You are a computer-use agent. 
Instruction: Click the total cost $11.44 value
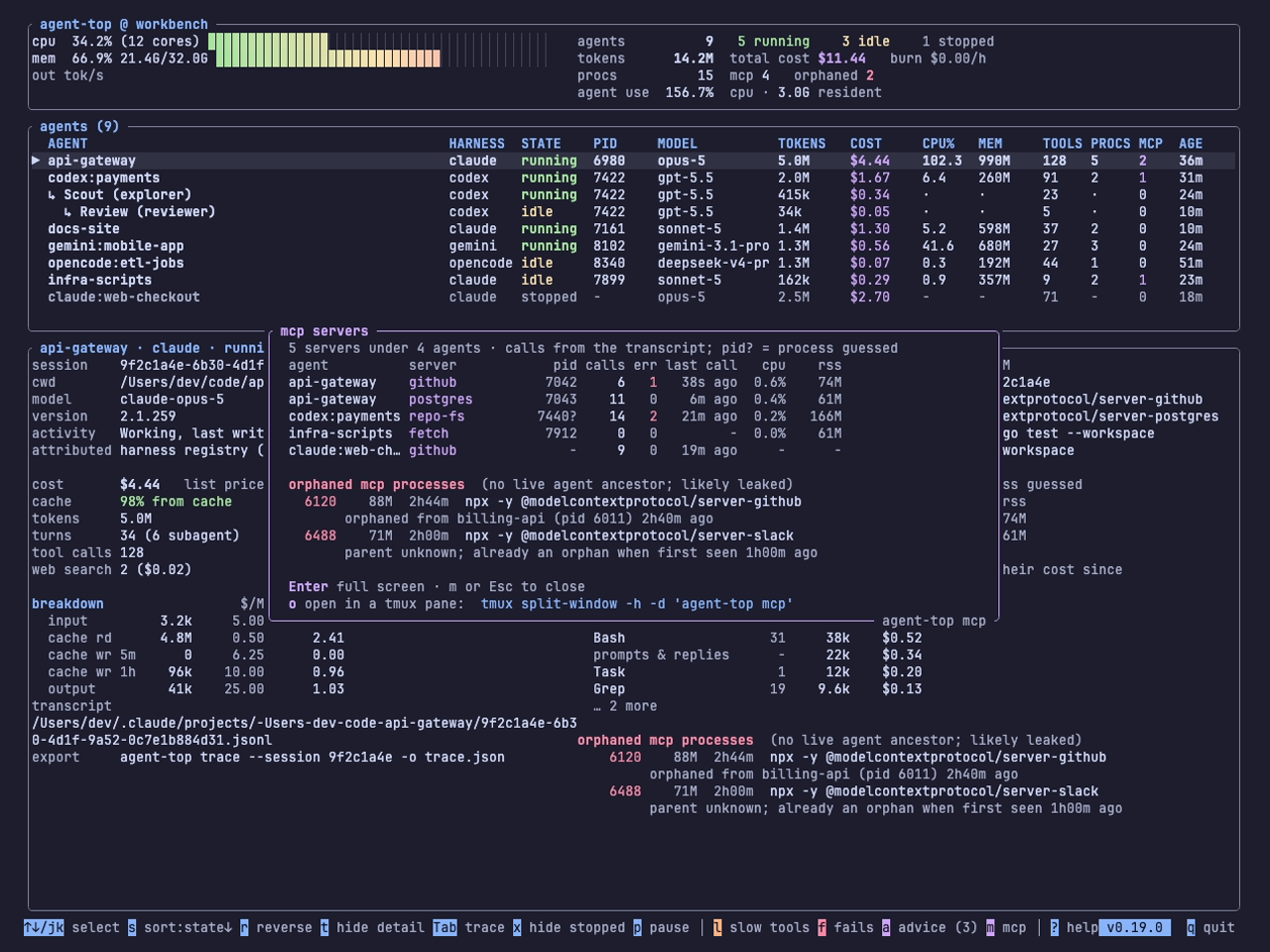click(841, 59)
